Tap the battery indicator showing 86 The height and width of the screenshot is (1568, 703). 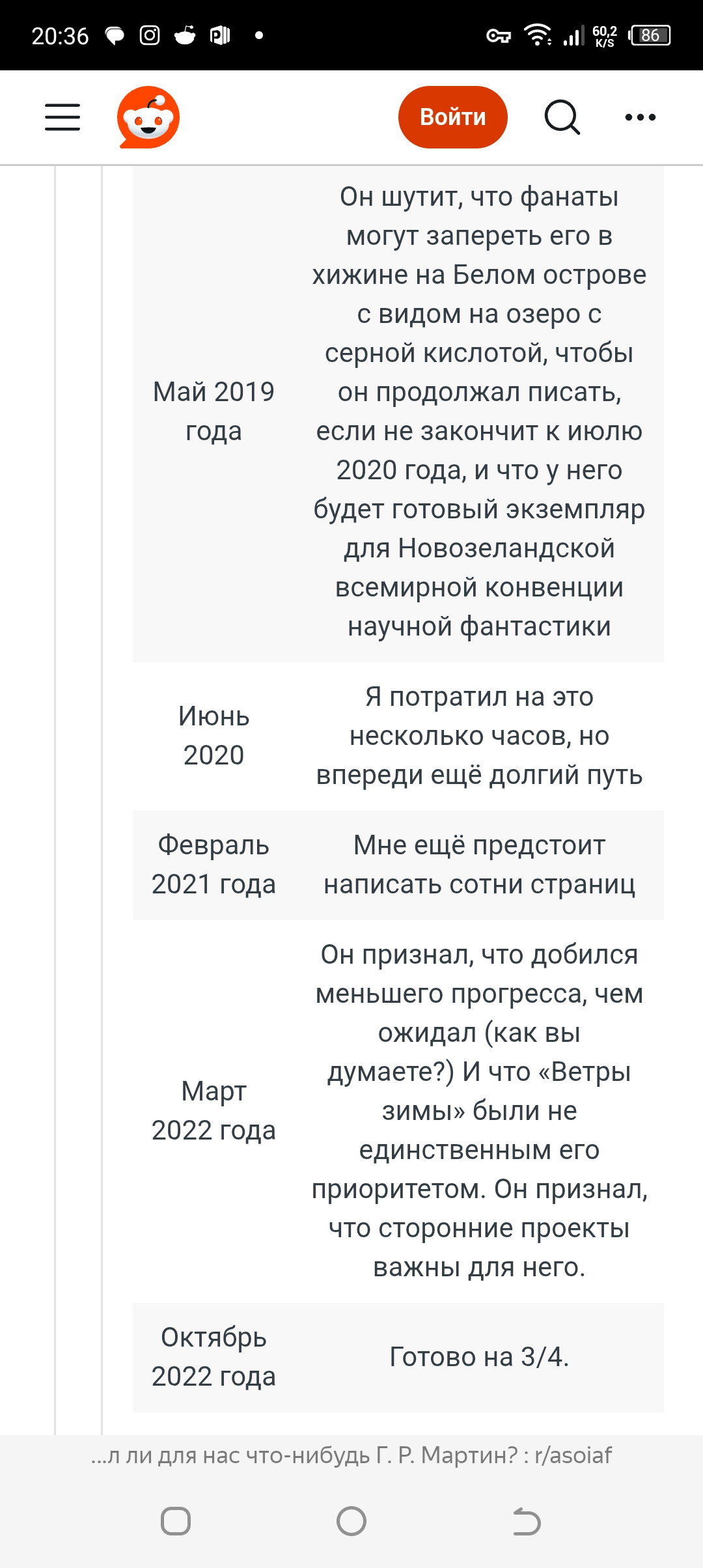[650, 35]
